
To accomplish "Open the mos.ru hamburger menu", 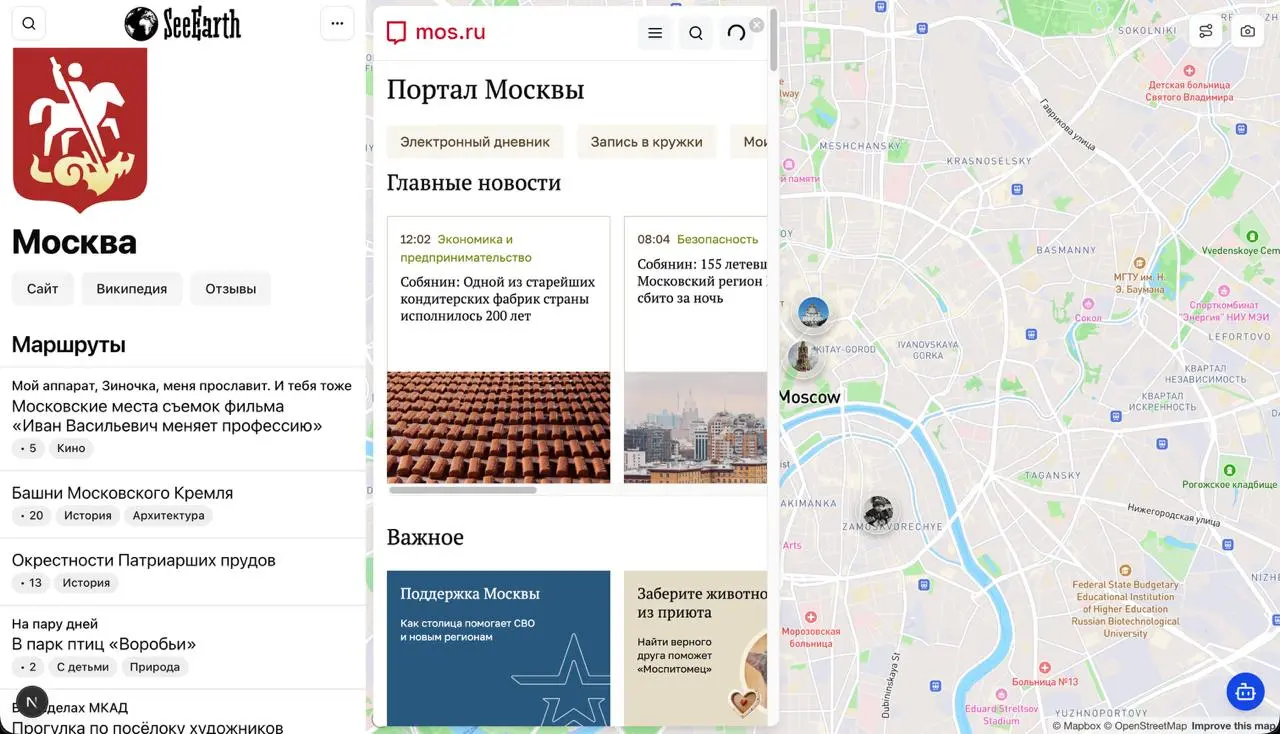I will (x=655, y=33).
